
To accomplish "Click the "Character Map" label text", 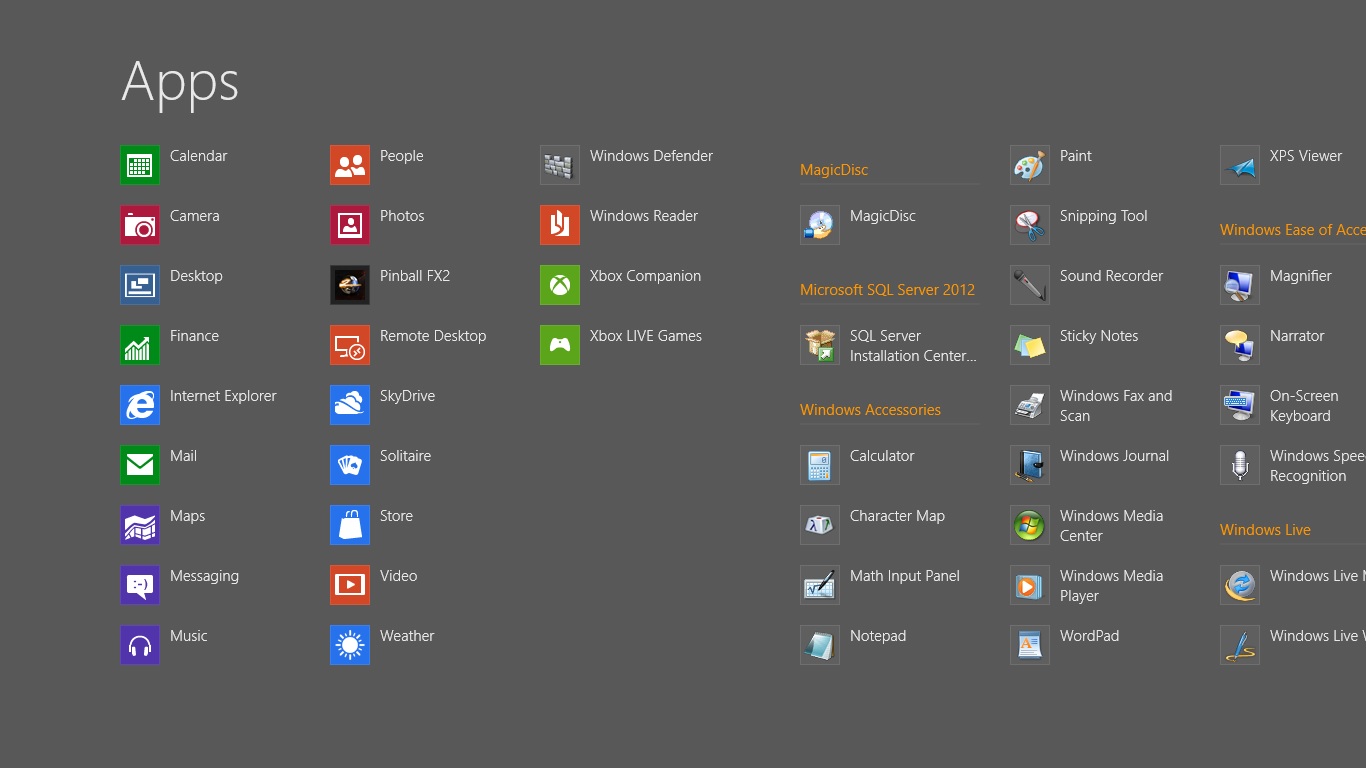I will click(897, 516).
